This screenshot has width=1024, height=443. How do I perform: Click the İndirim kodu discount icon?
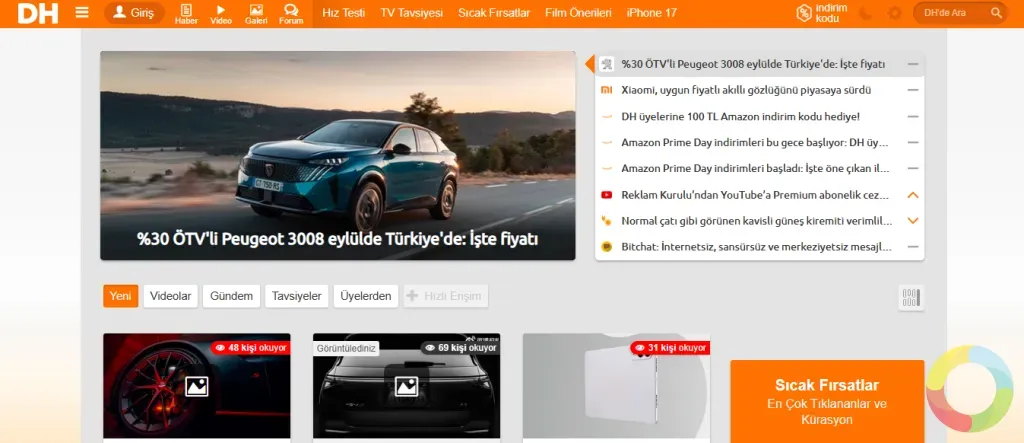click(822, 13)
